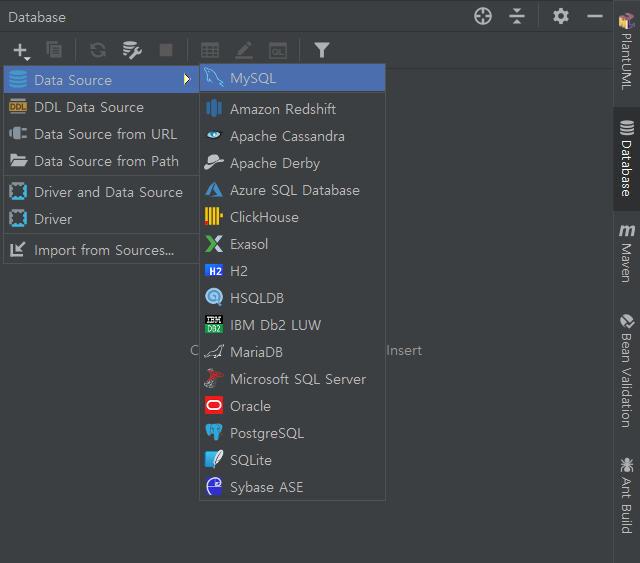Select Microsoft SQL Server entry
Screen dimensions: 640x563
point(292,379)
